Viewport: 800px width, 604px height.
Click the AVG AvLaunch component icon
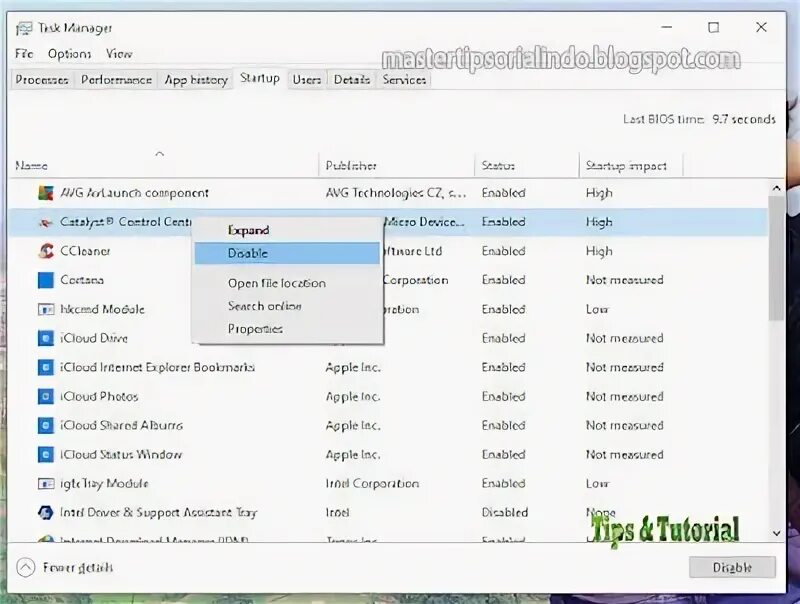pyautogui.click(x=45, y=193)
